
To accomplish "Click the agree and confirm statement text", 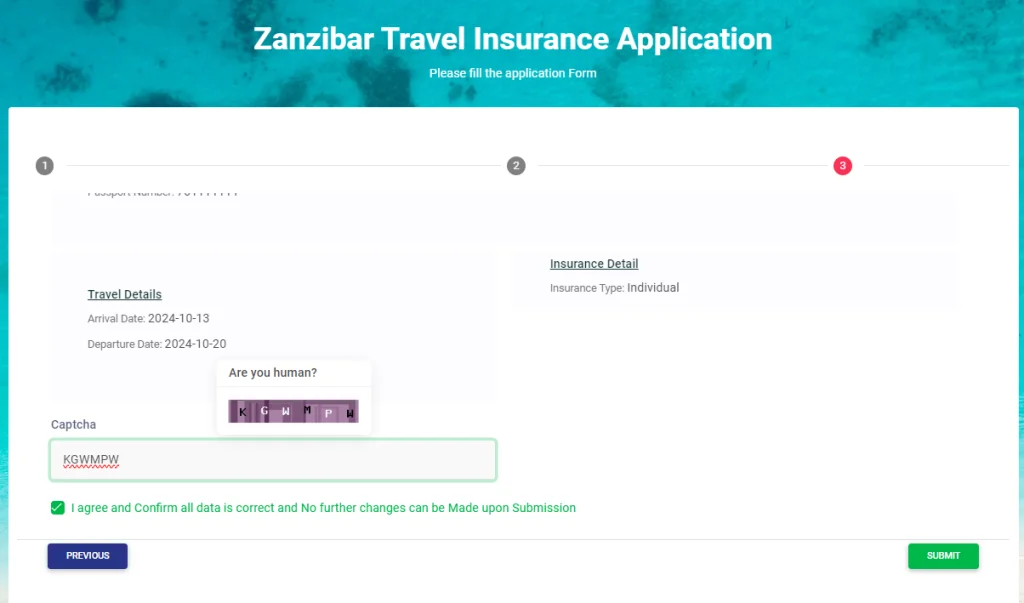I will tap(323, 508).
